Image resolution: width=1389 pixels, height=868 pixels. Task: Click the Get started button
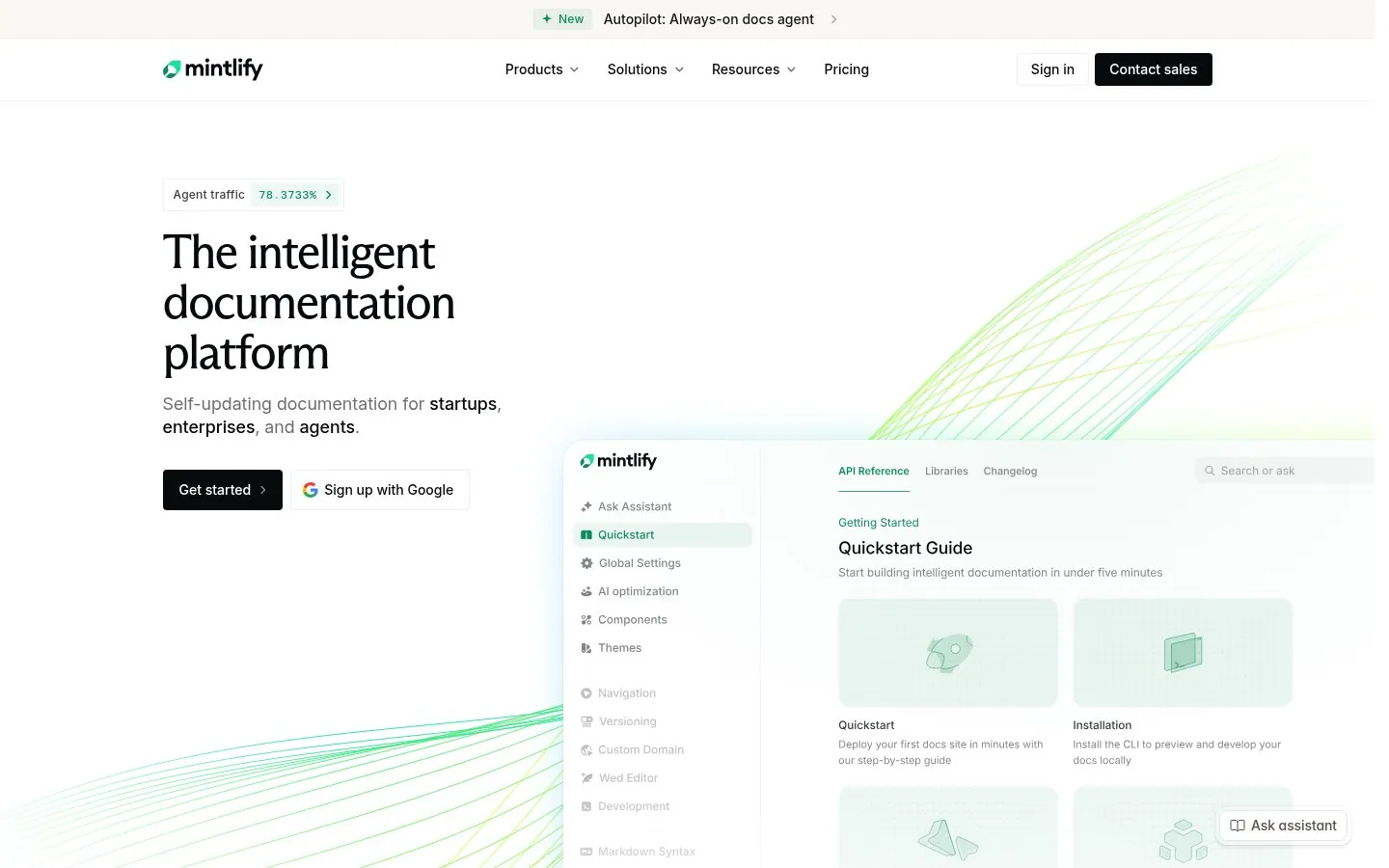[x=223, y=490]
